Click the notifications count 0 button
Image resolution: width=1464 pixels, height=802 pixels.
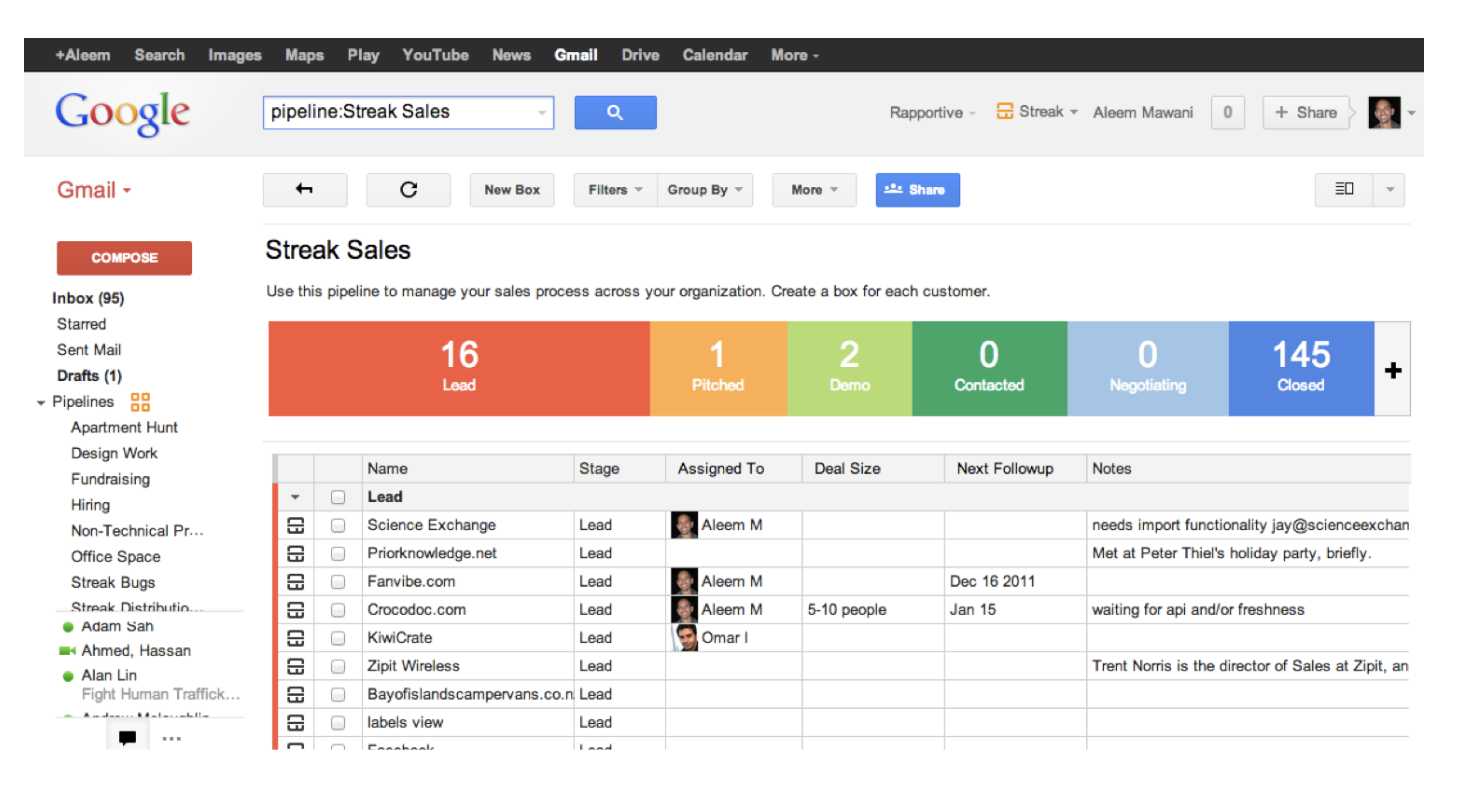click(x=1228, y=112)
